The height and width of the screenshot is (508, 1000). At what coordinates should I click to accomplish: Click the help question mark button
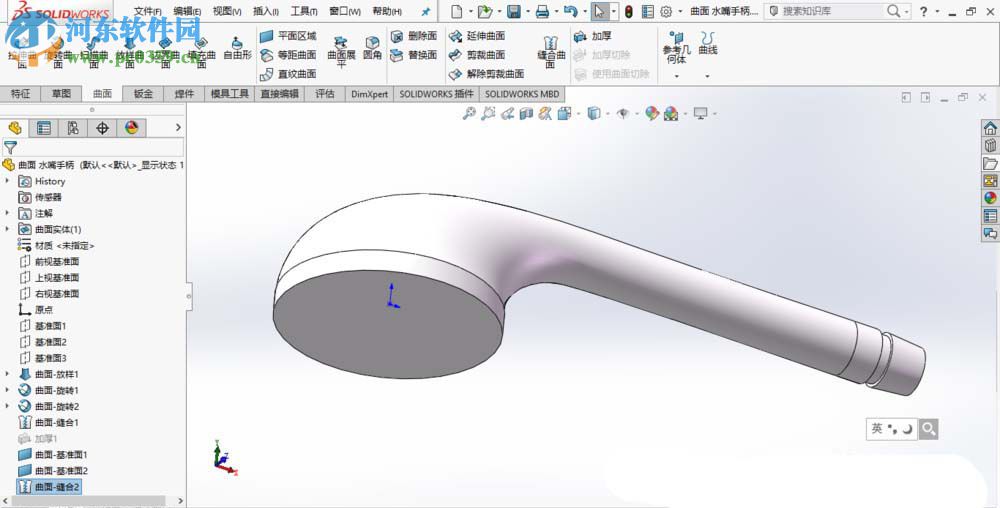[923, 11]
